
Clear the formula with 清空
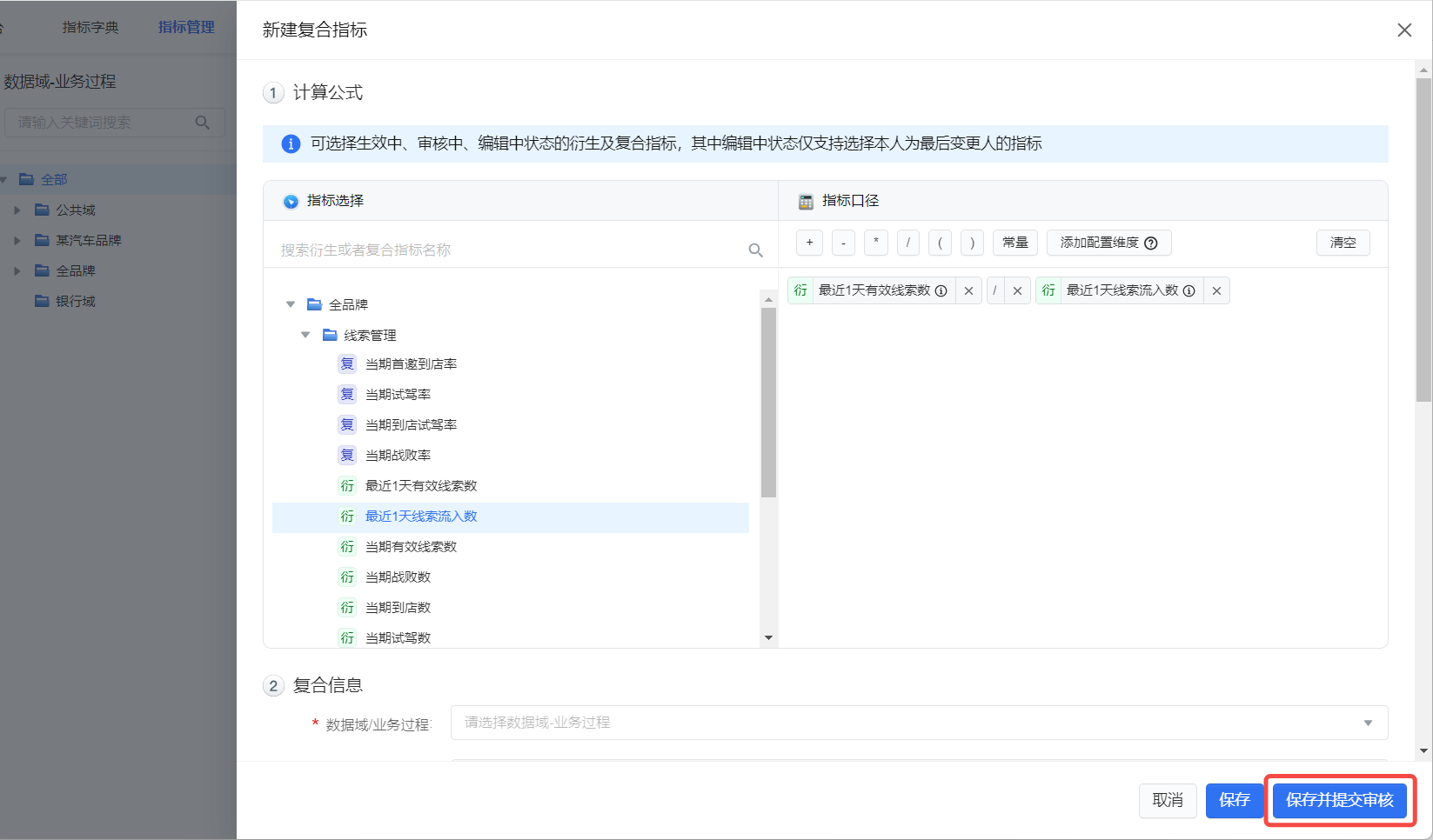coord(1343,243)
